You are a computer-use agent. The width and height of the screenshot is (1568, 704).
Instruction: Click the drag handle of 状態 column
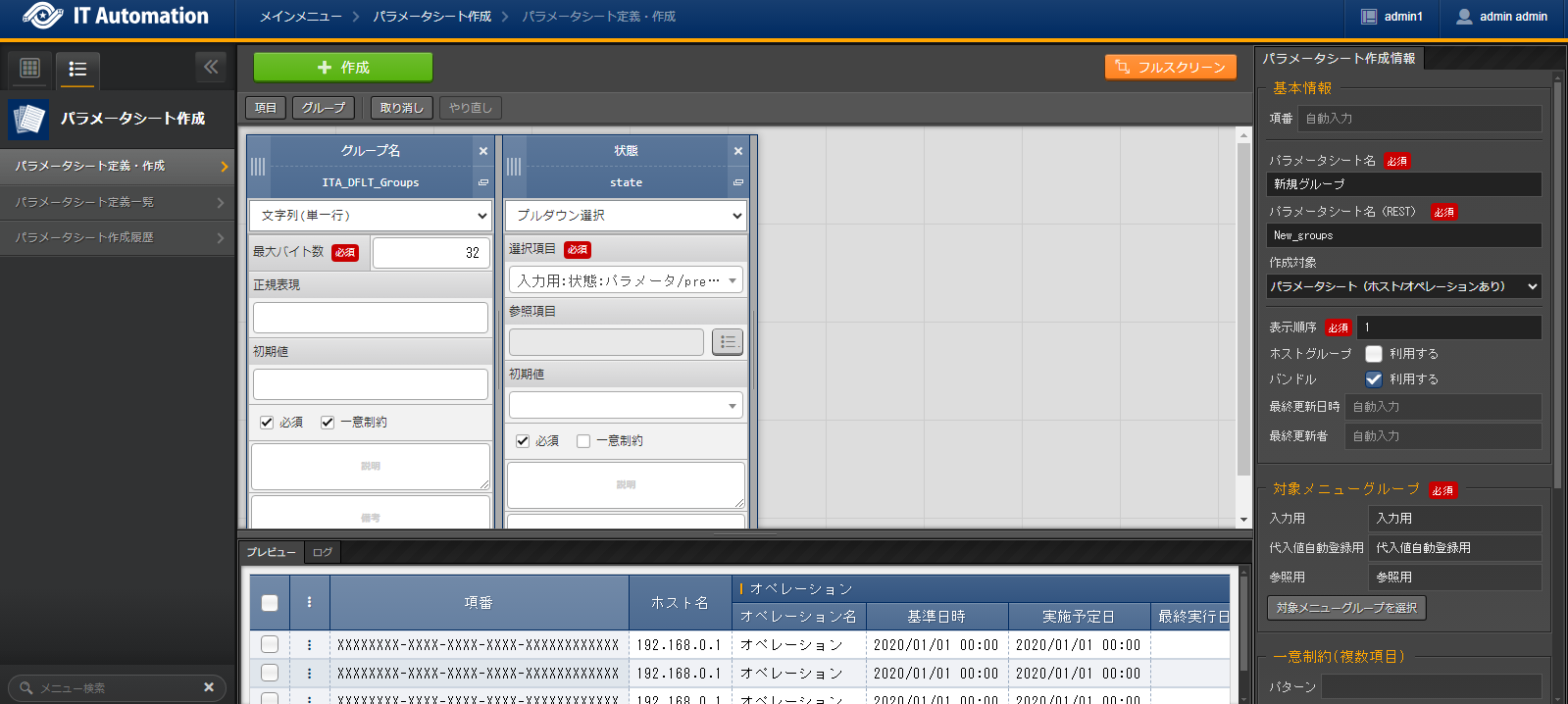(514, 167)
